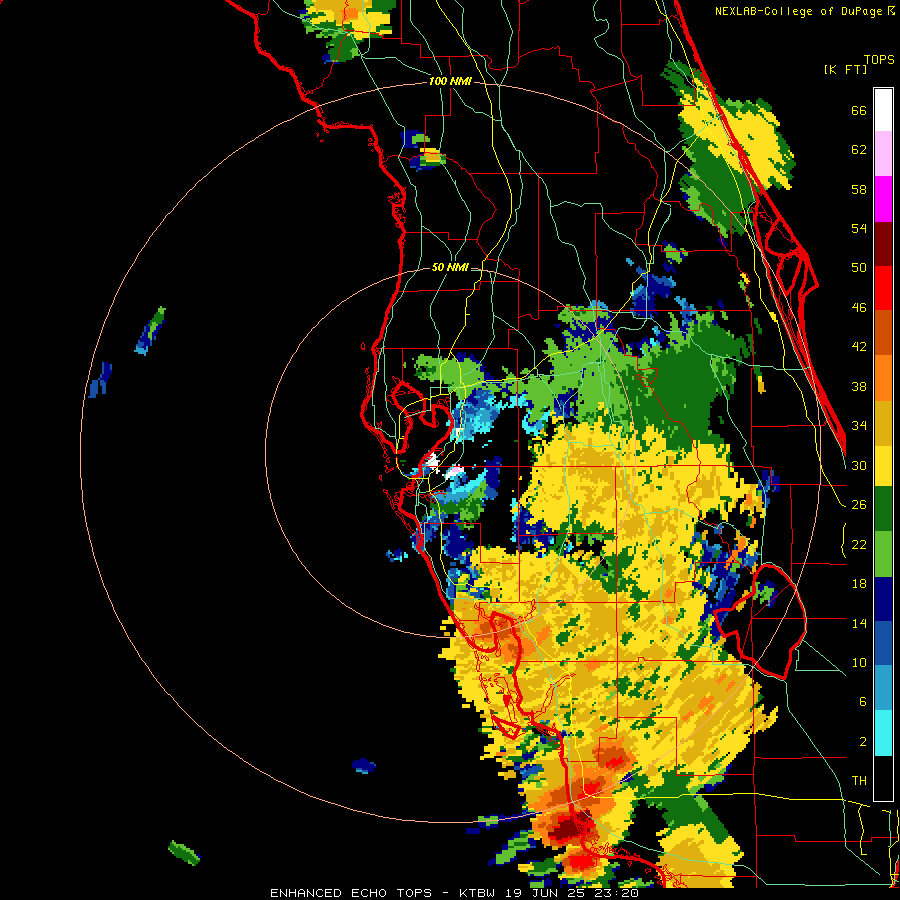Click the legend value "62"
Viewport: 900px width, 900px height.
859,150
